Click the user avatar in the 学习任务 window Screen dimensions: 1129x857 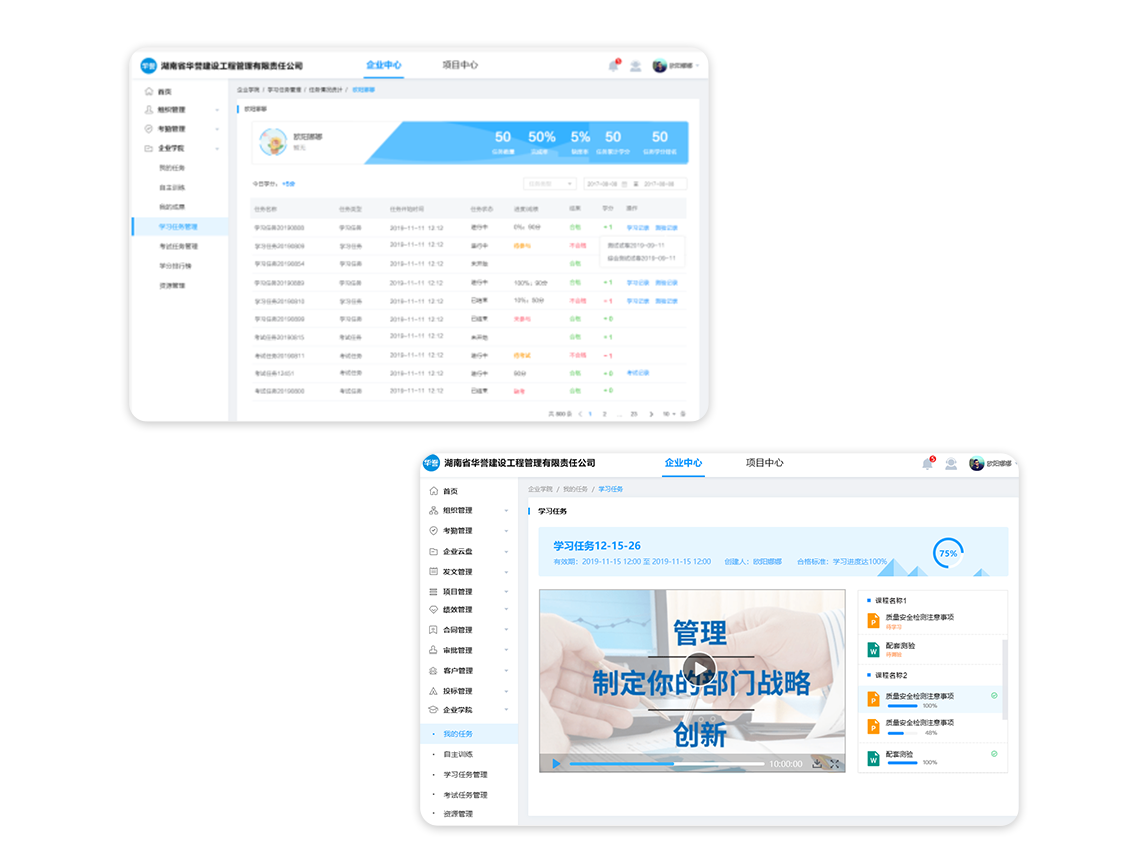(976, 464)
